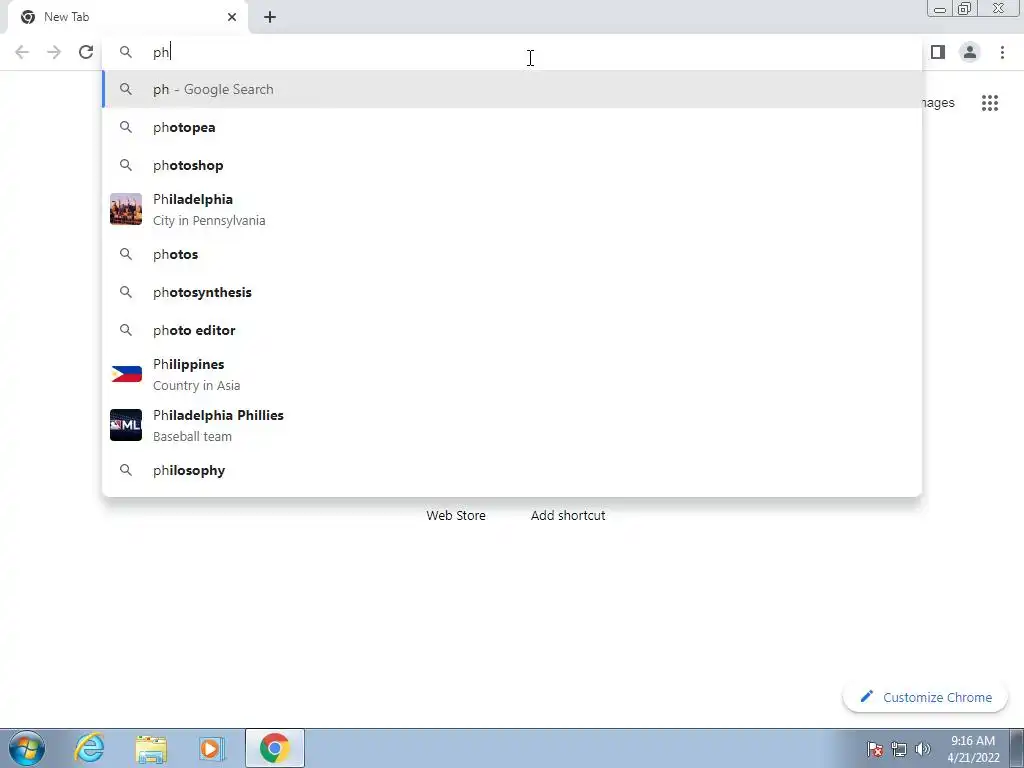1024x768 pixels.
Task: Close the New Tab tab
Action: [x=232, y=17]
